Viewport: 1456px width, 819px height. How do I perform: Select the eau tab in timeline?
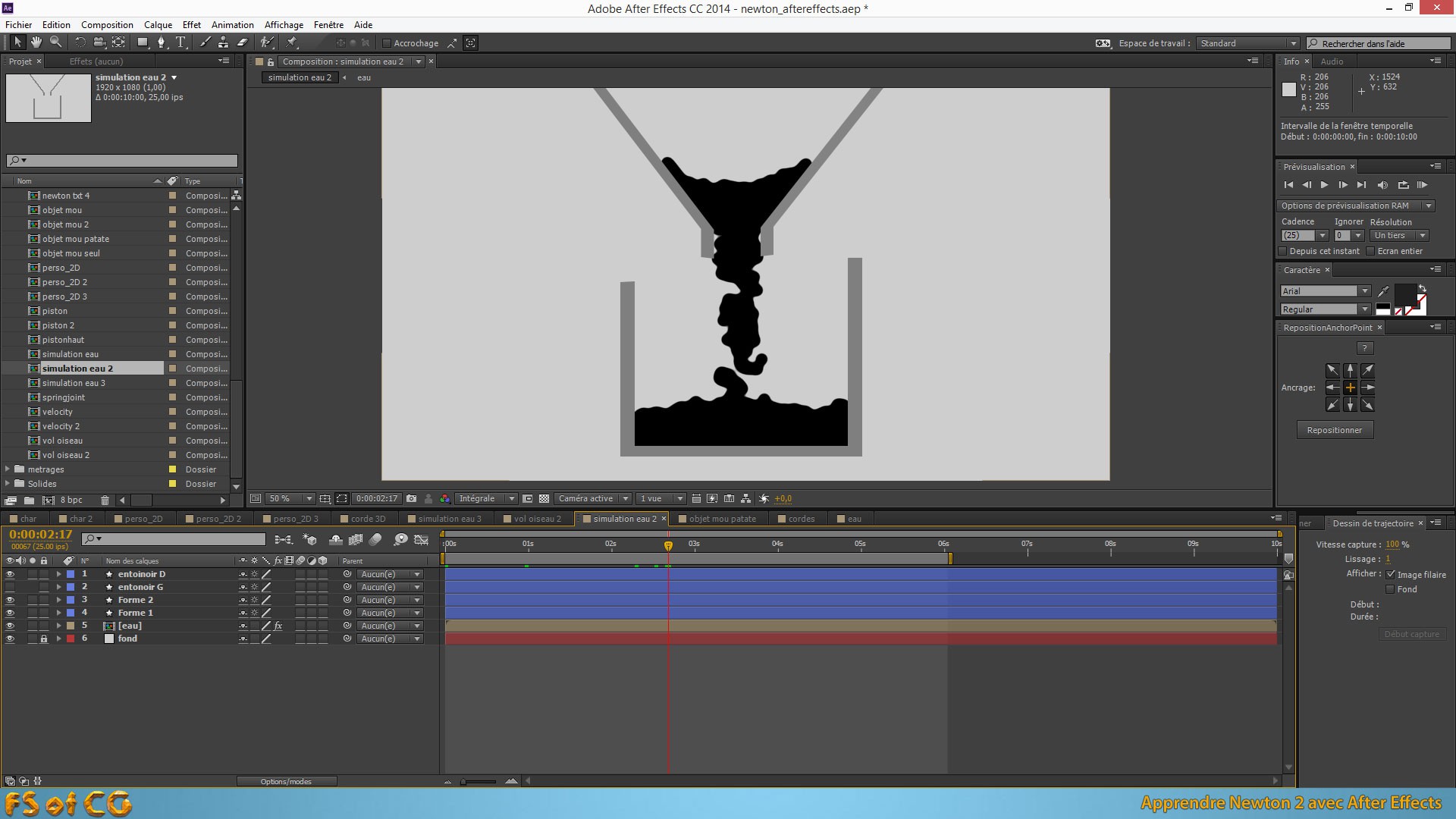click(x=855, y=518)
